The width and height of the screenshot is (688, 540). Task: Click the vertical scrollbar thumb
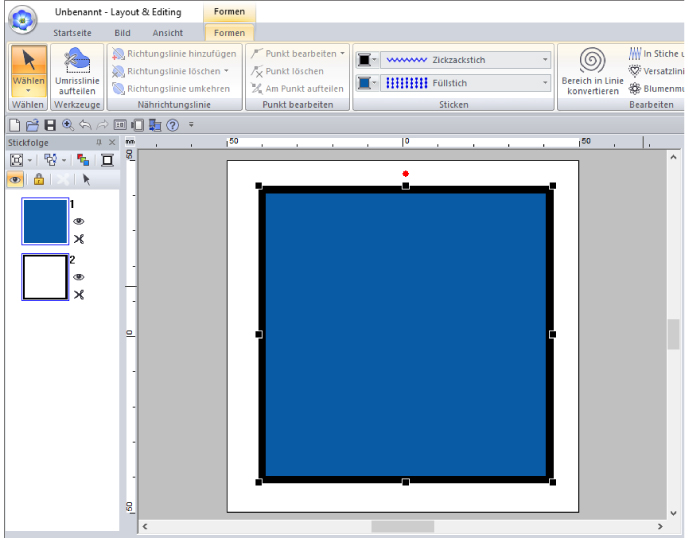(x=674, y=334)
